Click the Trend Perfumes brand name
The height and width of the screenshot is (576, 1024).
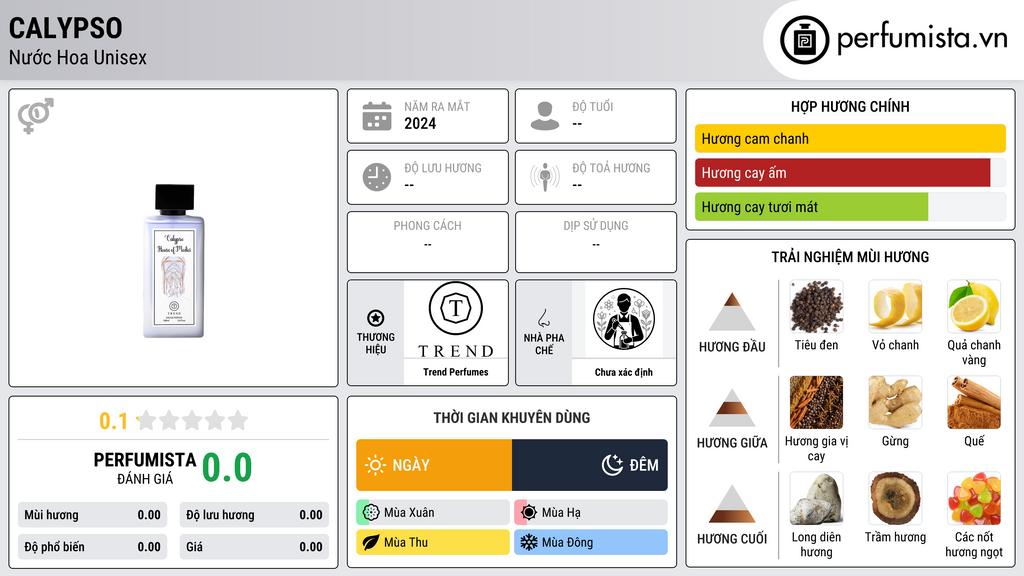point(456,372)
